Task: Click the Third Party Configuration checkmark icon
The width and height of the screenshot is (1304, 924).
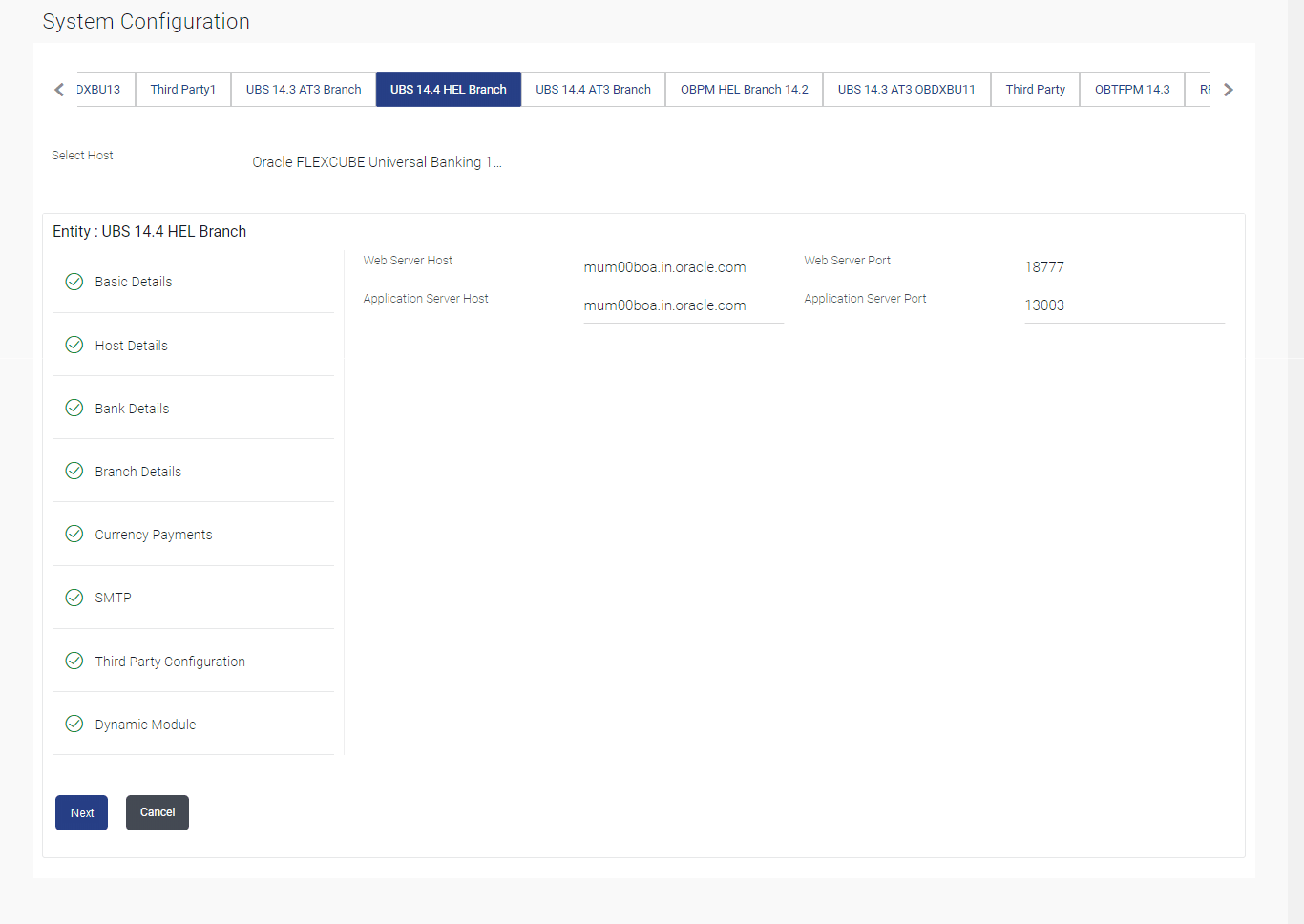Action: [x=74, y=661]
